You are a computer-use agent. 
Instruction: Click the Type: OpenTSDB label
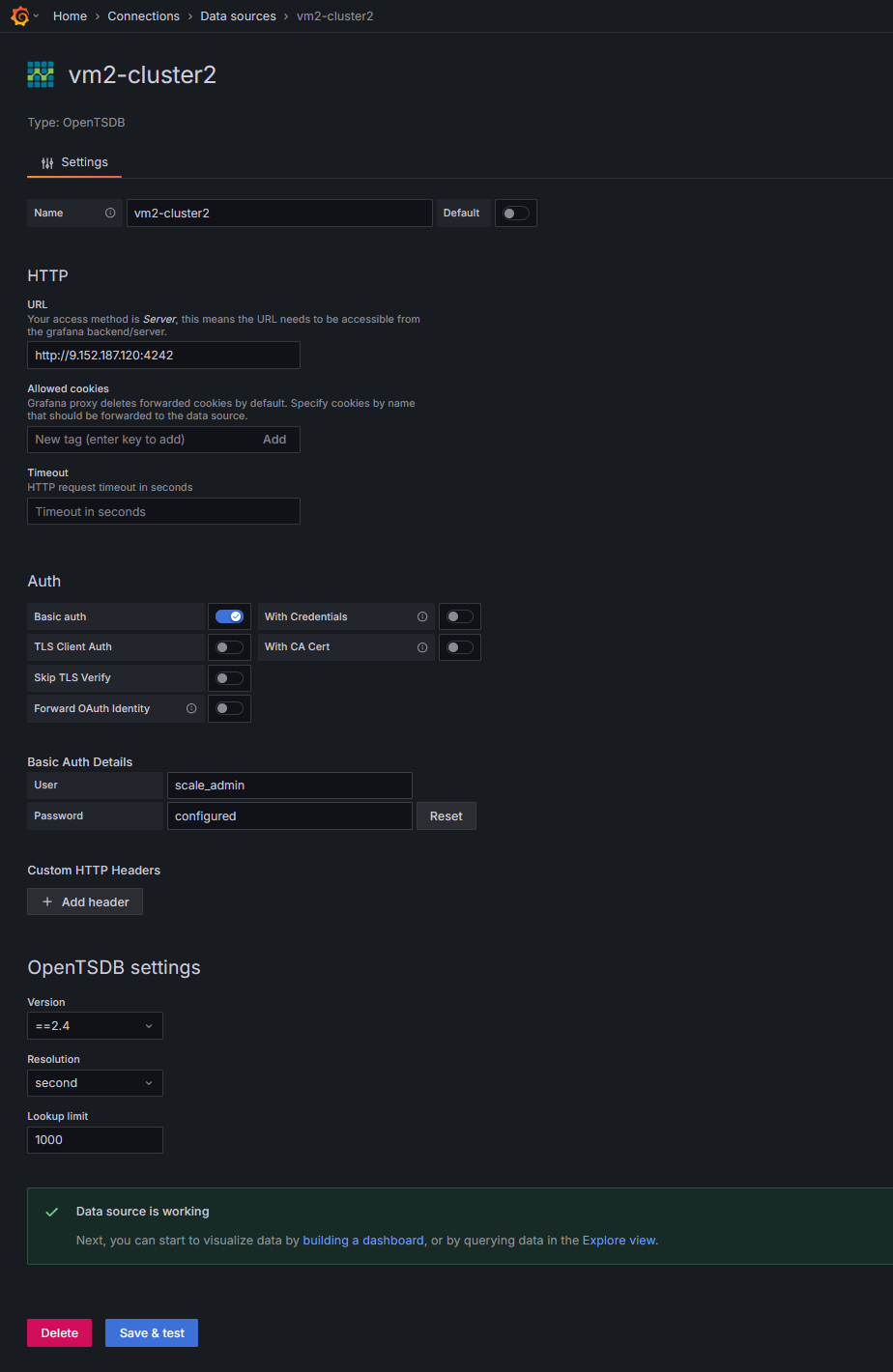[x=76, y=123]
